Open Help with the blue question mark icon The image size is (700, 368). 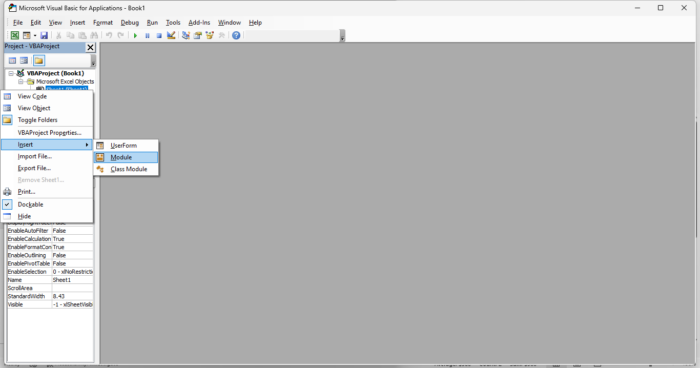236,35
